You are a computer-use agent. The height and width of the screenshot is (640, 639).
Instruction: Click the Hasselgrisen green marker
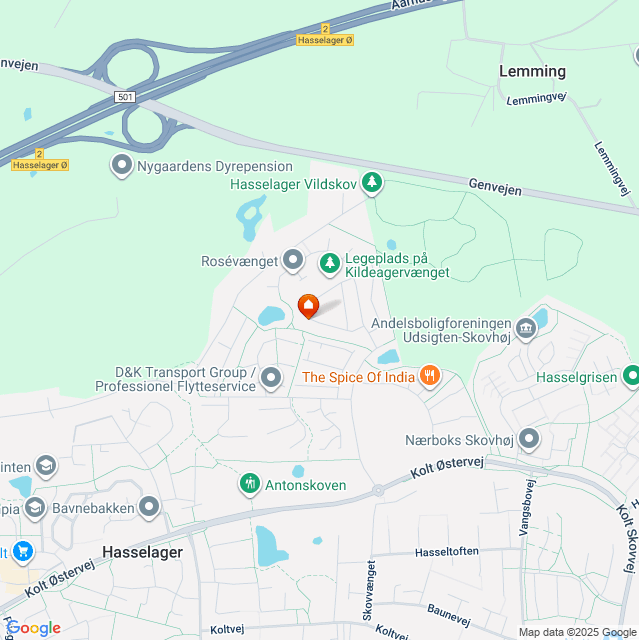pyautogui.click(x=631, y=376)
